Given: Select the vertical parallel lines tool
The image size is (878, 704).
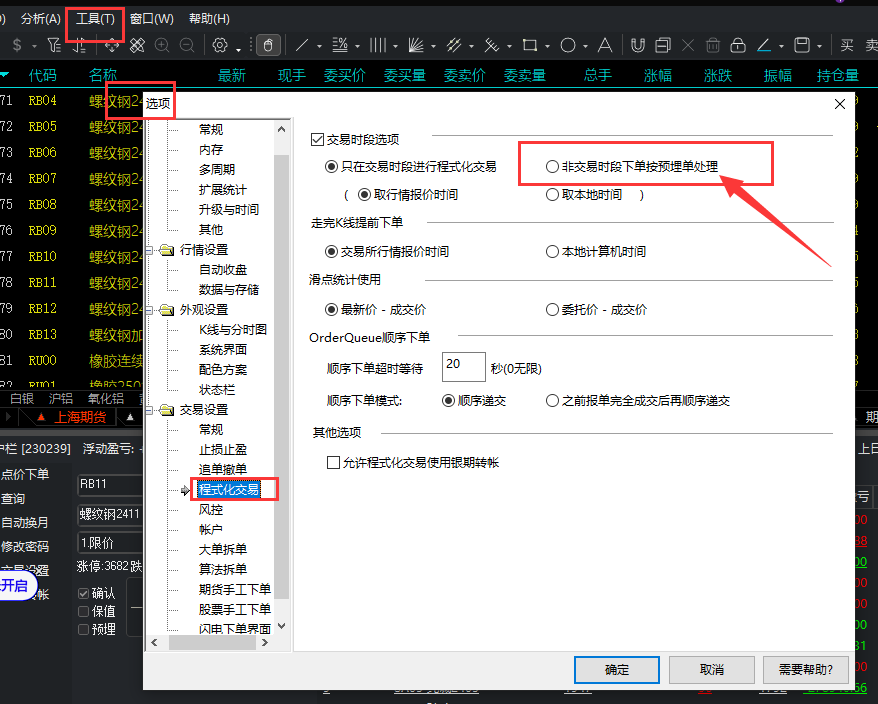Looking at the screenshot, I should point(378,45).
